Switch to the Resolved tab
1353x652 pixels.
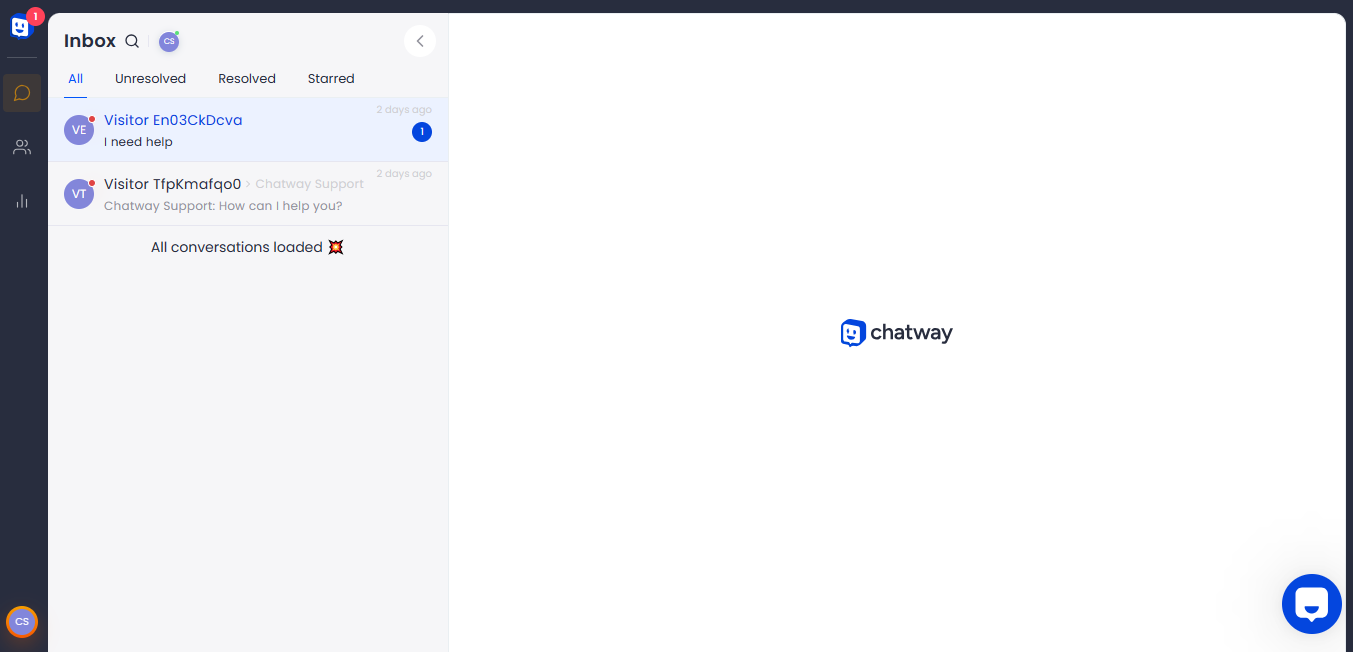247,79
